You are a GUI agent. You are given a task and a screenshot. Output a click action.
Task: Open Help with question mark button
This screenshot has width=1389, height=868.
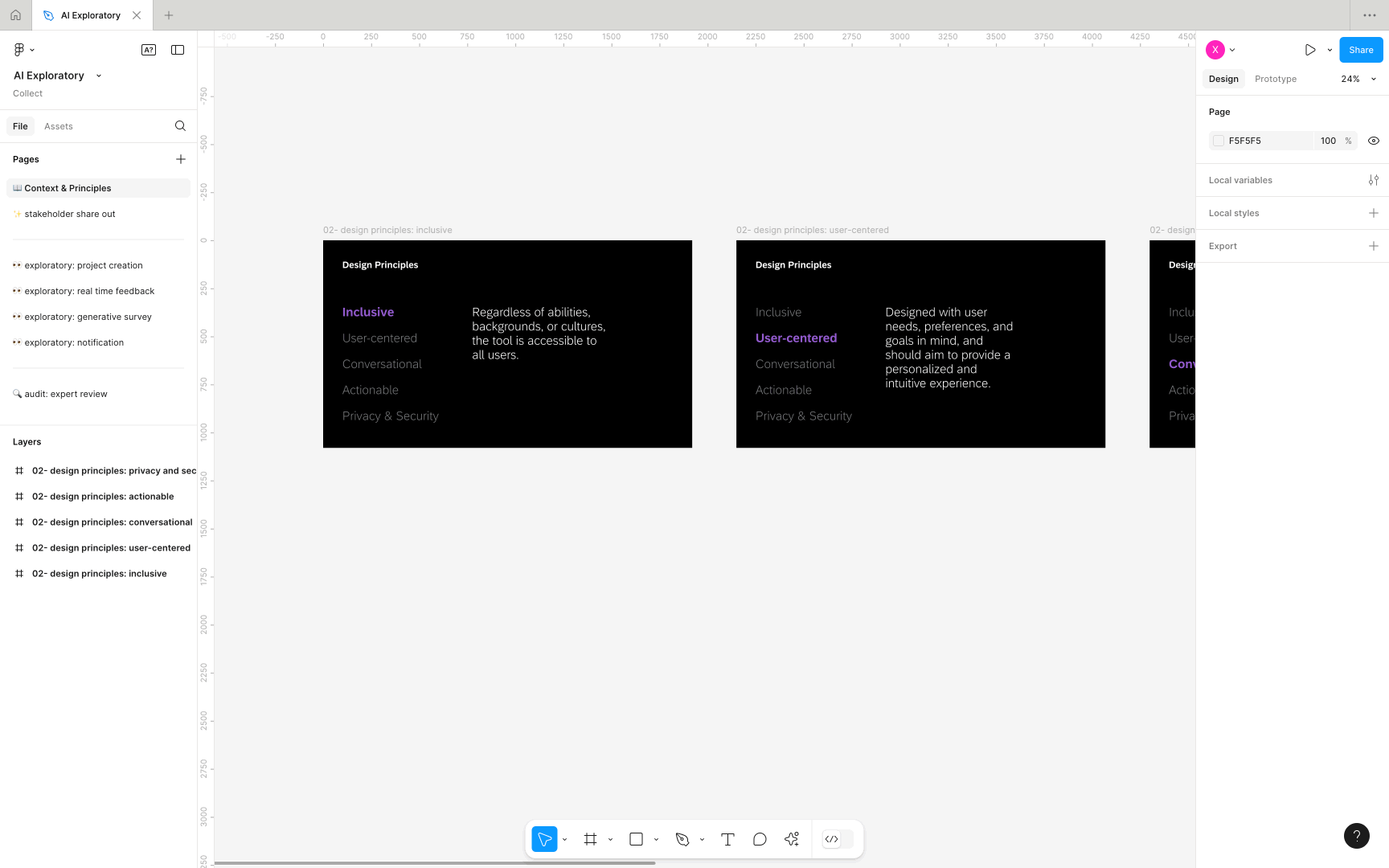[x=1357, y=836]
